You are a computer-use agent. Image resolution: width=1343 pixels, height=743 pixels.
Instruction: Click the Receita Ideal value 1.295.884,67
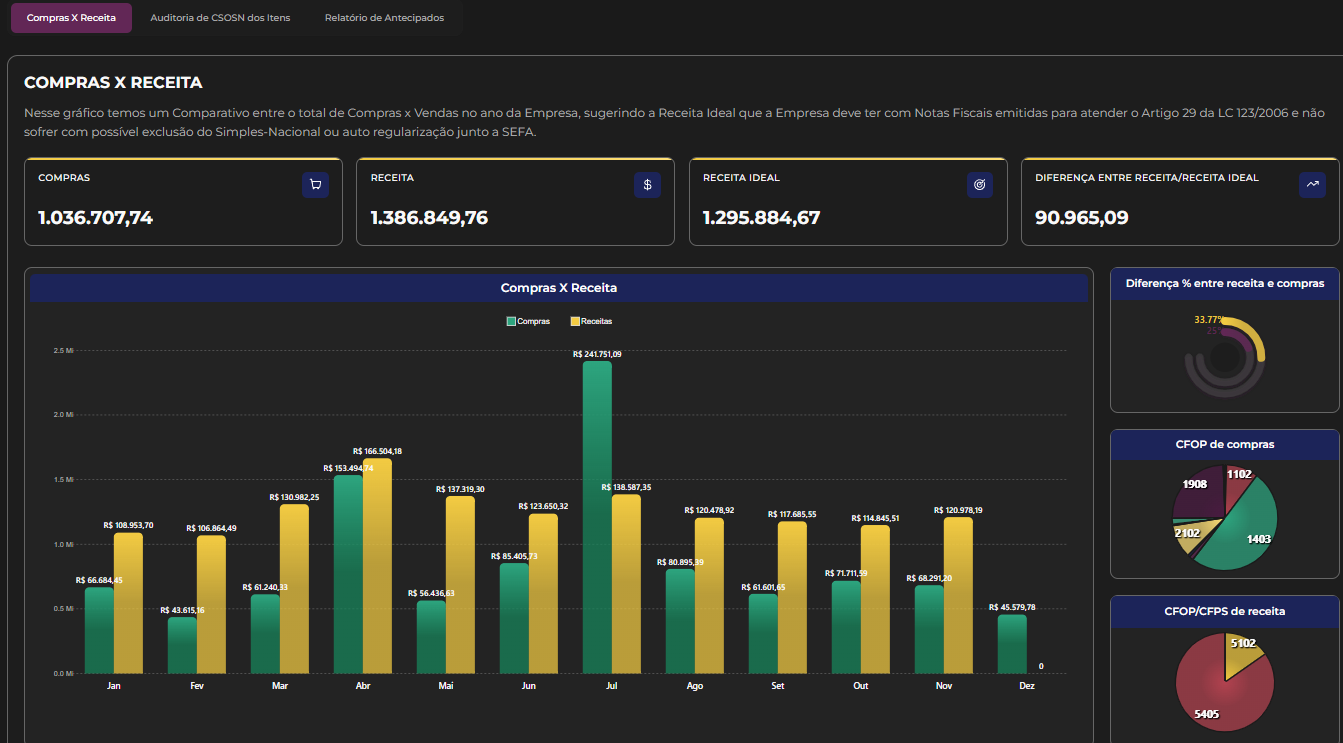(x=761, y=218)
